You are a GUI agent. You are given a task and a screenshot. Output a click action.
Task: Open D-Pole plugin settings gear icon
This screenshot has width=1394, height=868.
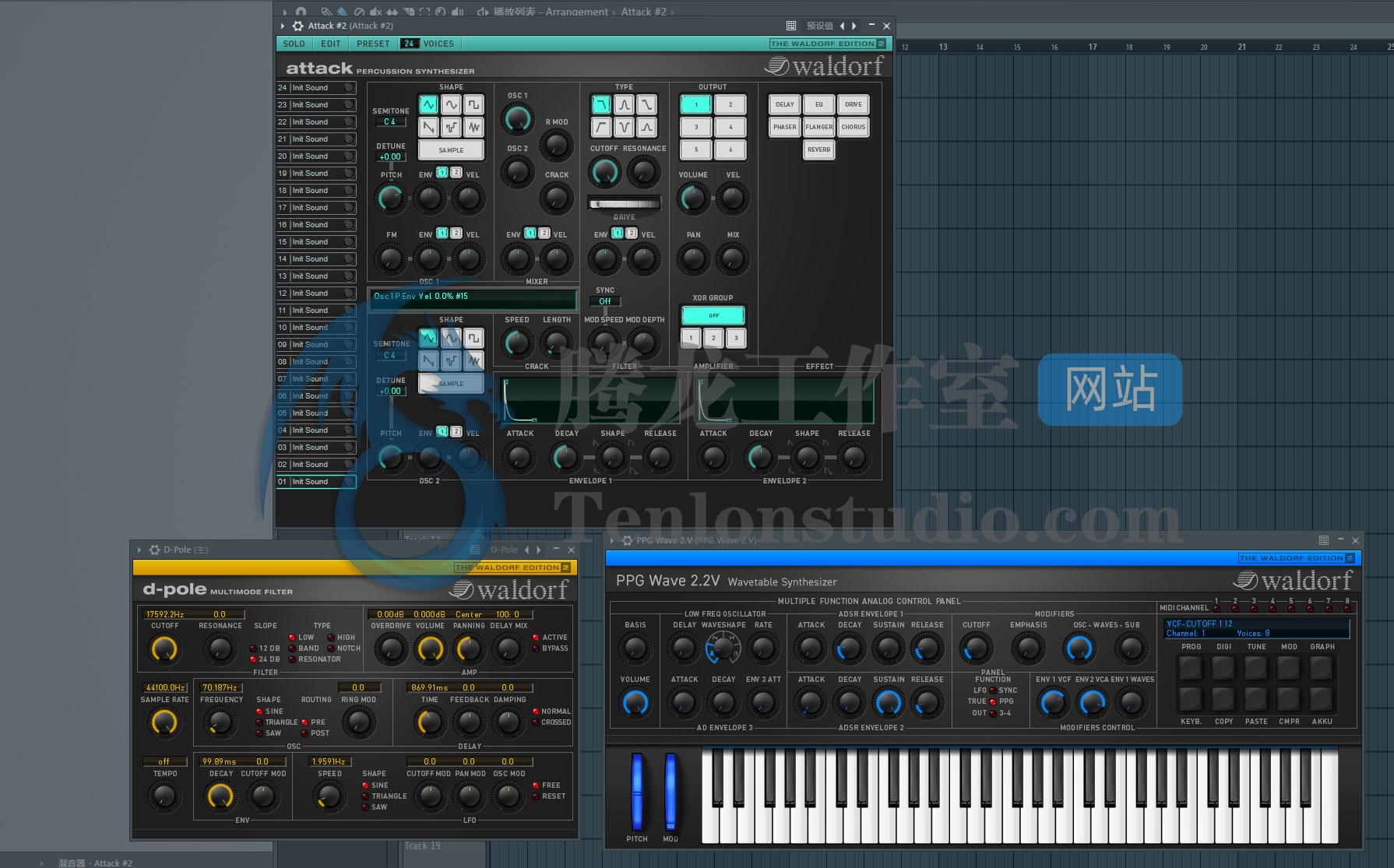coord(154,550)
